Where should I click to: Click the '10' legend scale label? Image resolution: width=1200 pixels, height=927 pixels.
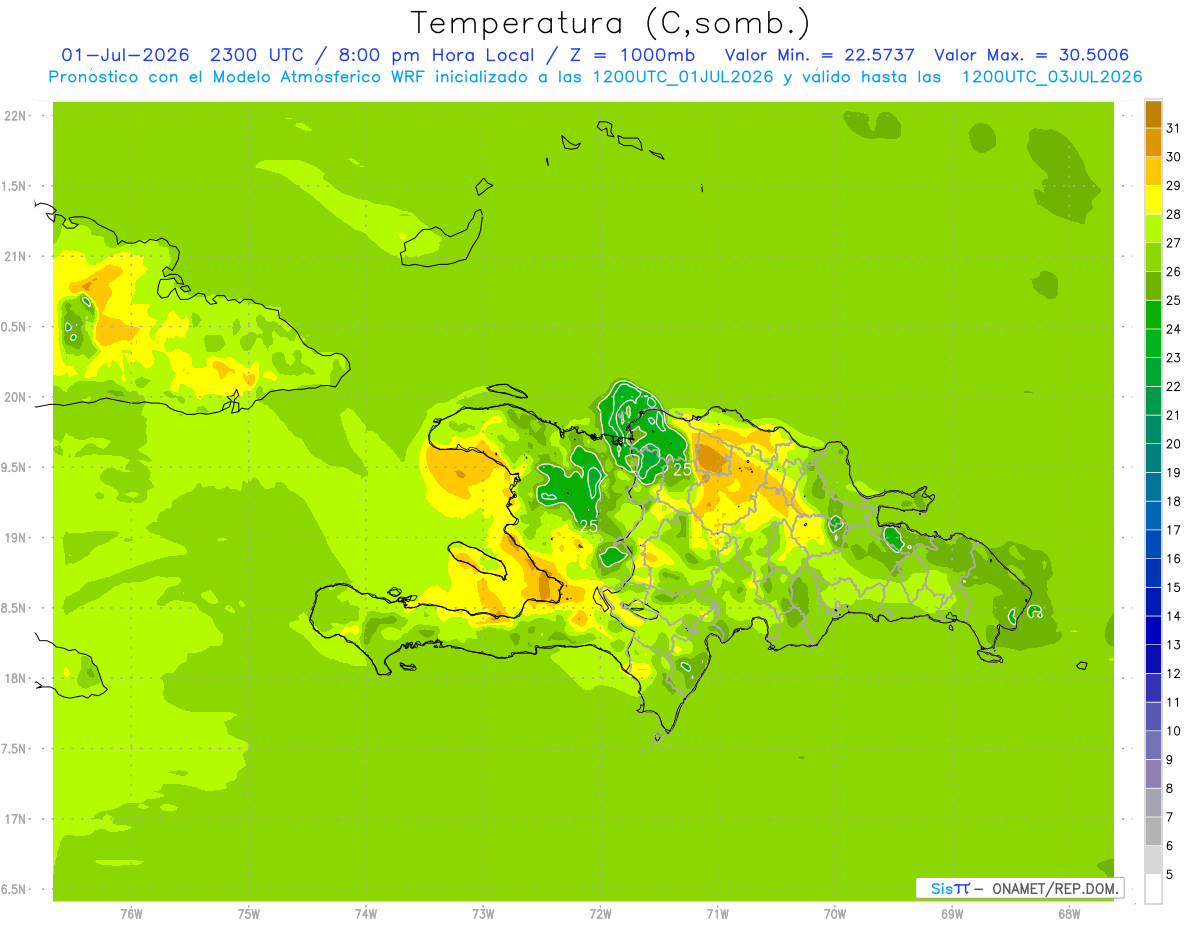1173,731
